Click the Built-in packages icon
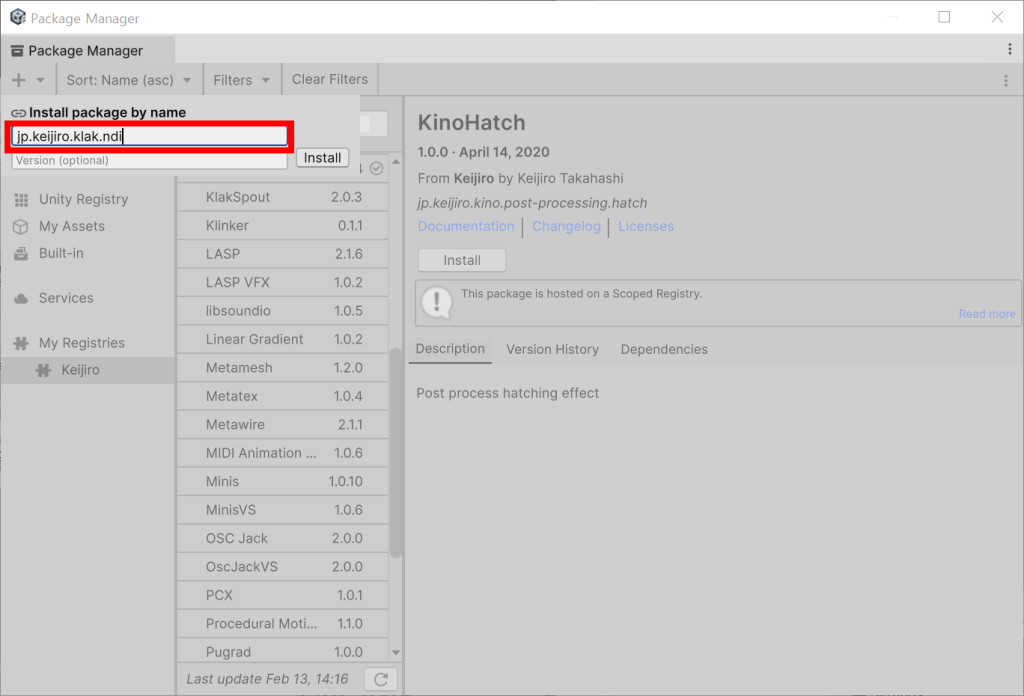 (22, 254)
